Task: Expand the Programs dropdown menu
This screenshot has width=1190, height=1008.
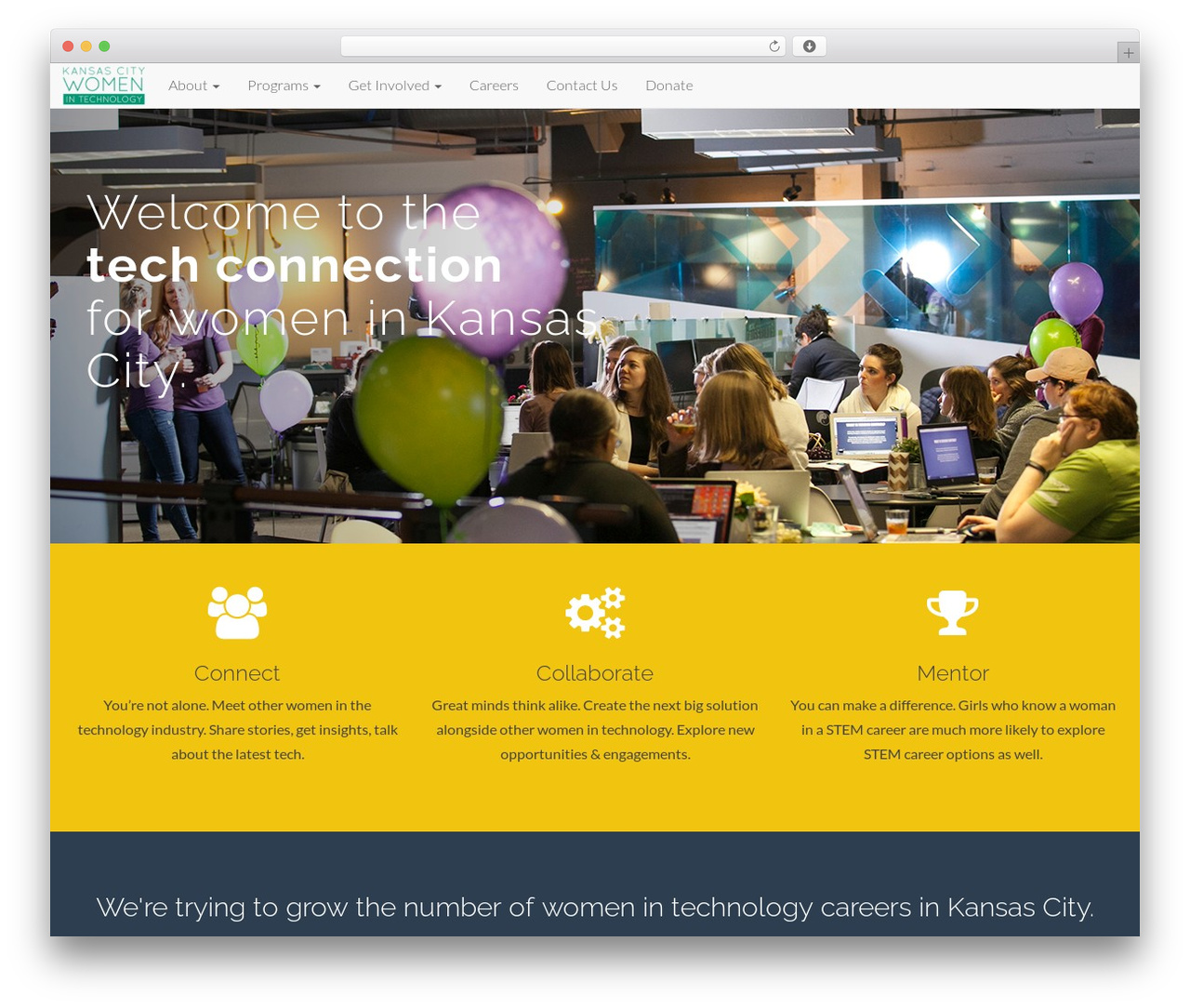Action: click(284, 86)
